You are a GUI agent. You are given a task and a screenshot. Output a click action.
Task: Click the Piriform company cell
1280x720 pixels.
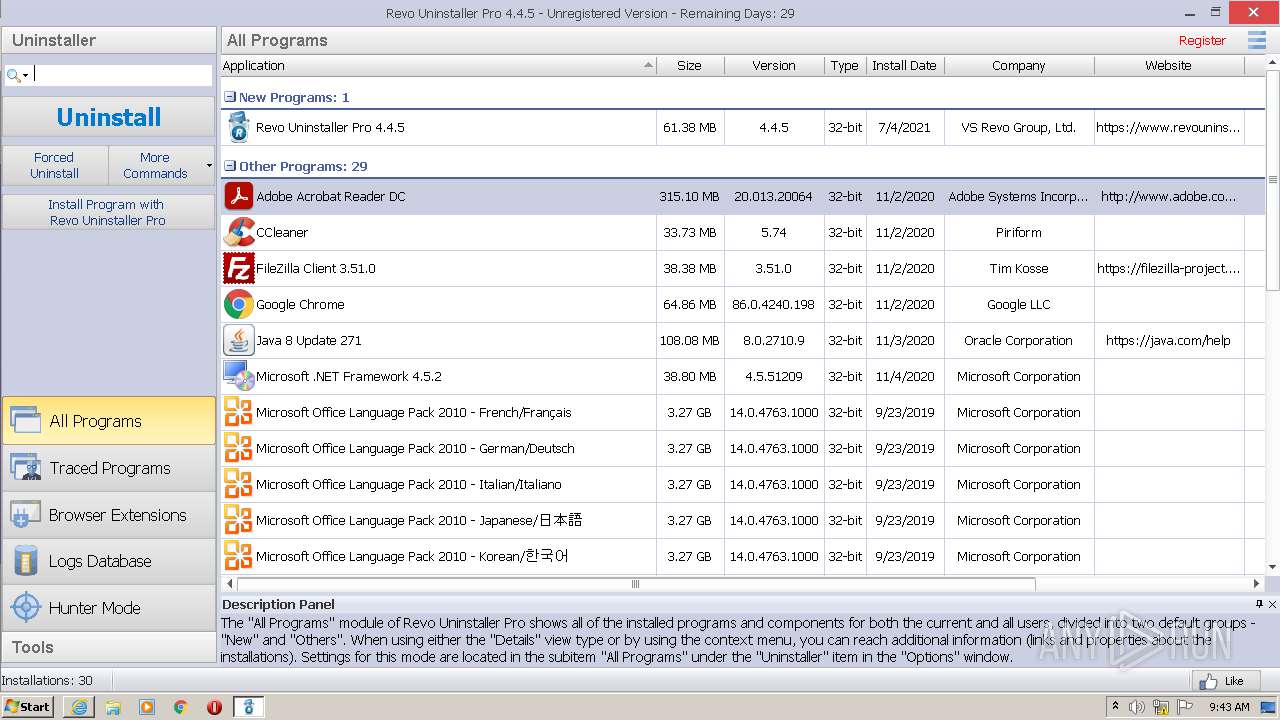[x=1019, y=232]
